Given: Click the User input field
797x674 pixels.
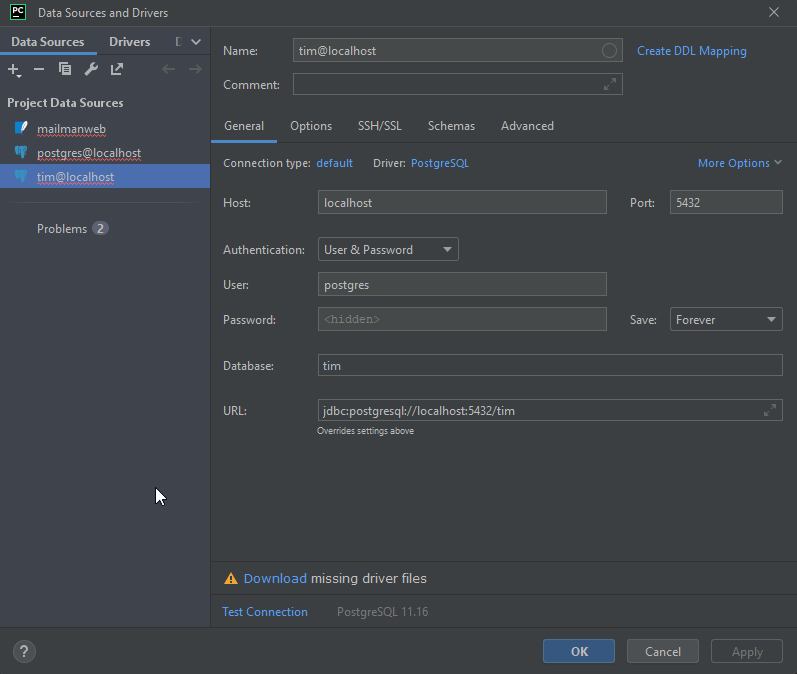Looking at the screenshot, I should (x=462, y=284).
